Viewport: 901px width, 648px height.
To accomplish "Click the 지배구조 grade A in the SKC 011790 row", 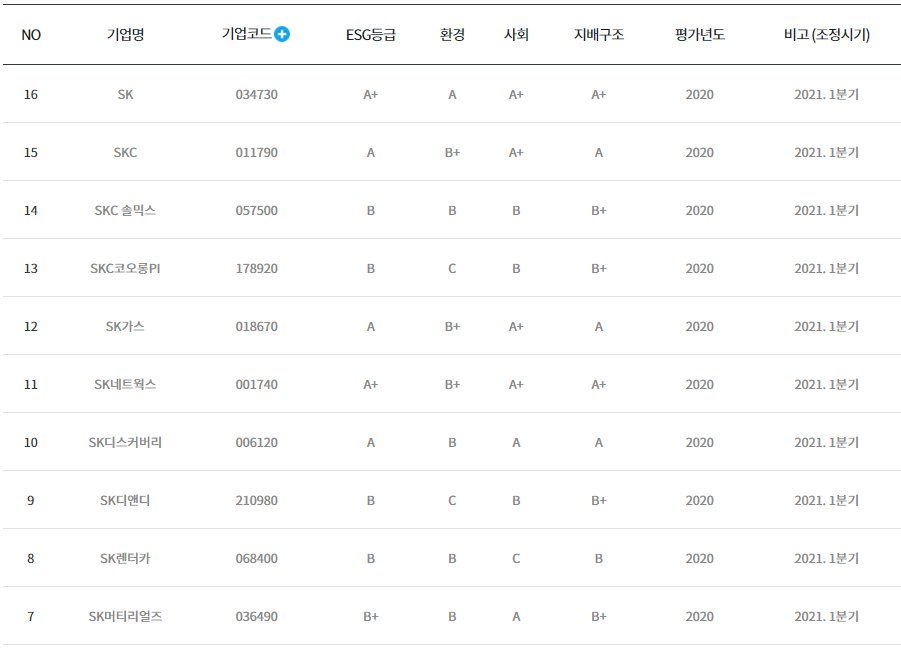I will point(599,152).
